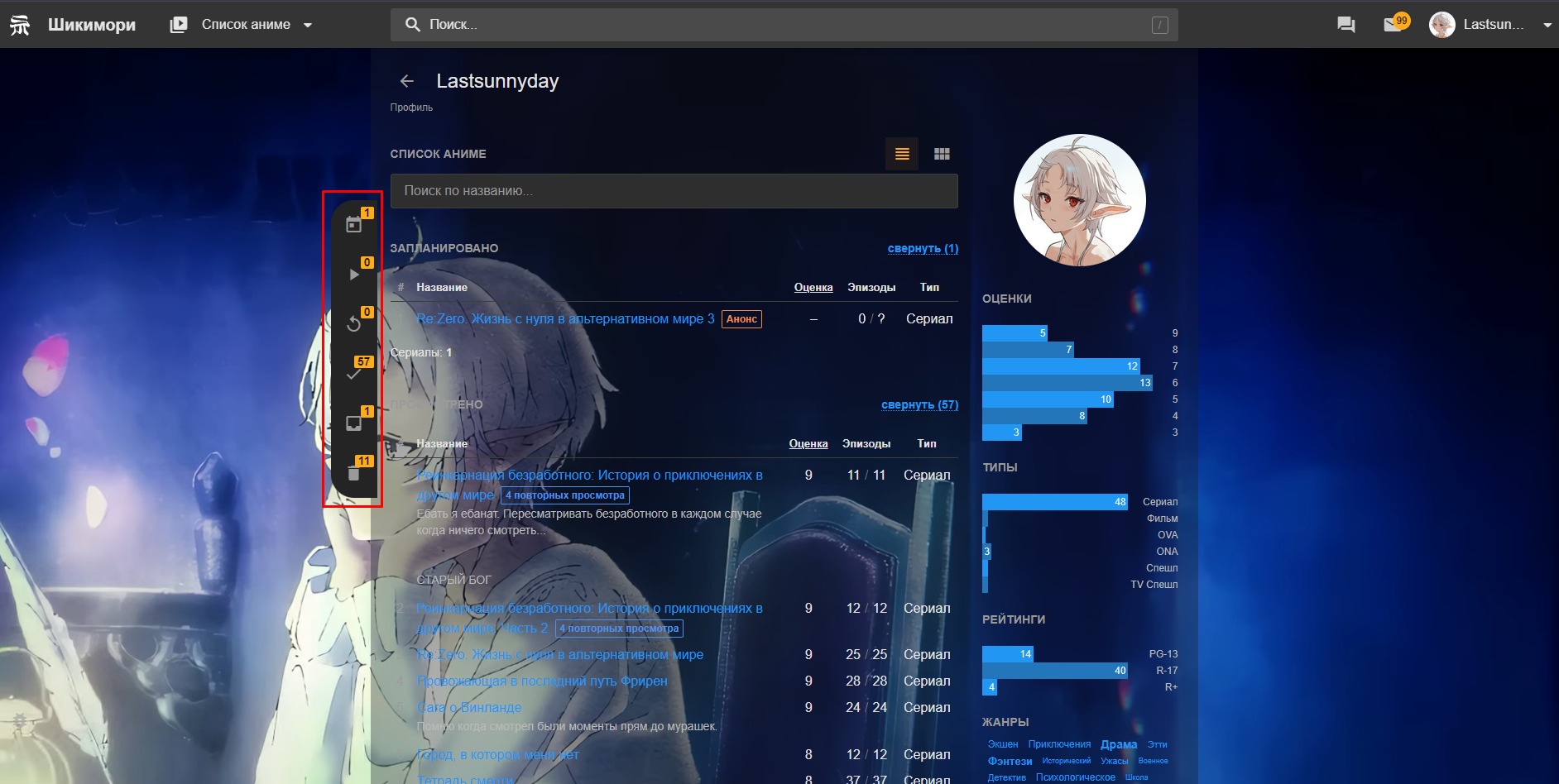Go to completed list checkmark icon
This screenshot has width=1559, height=784.
pyautogui.click(x=354, y=374)
